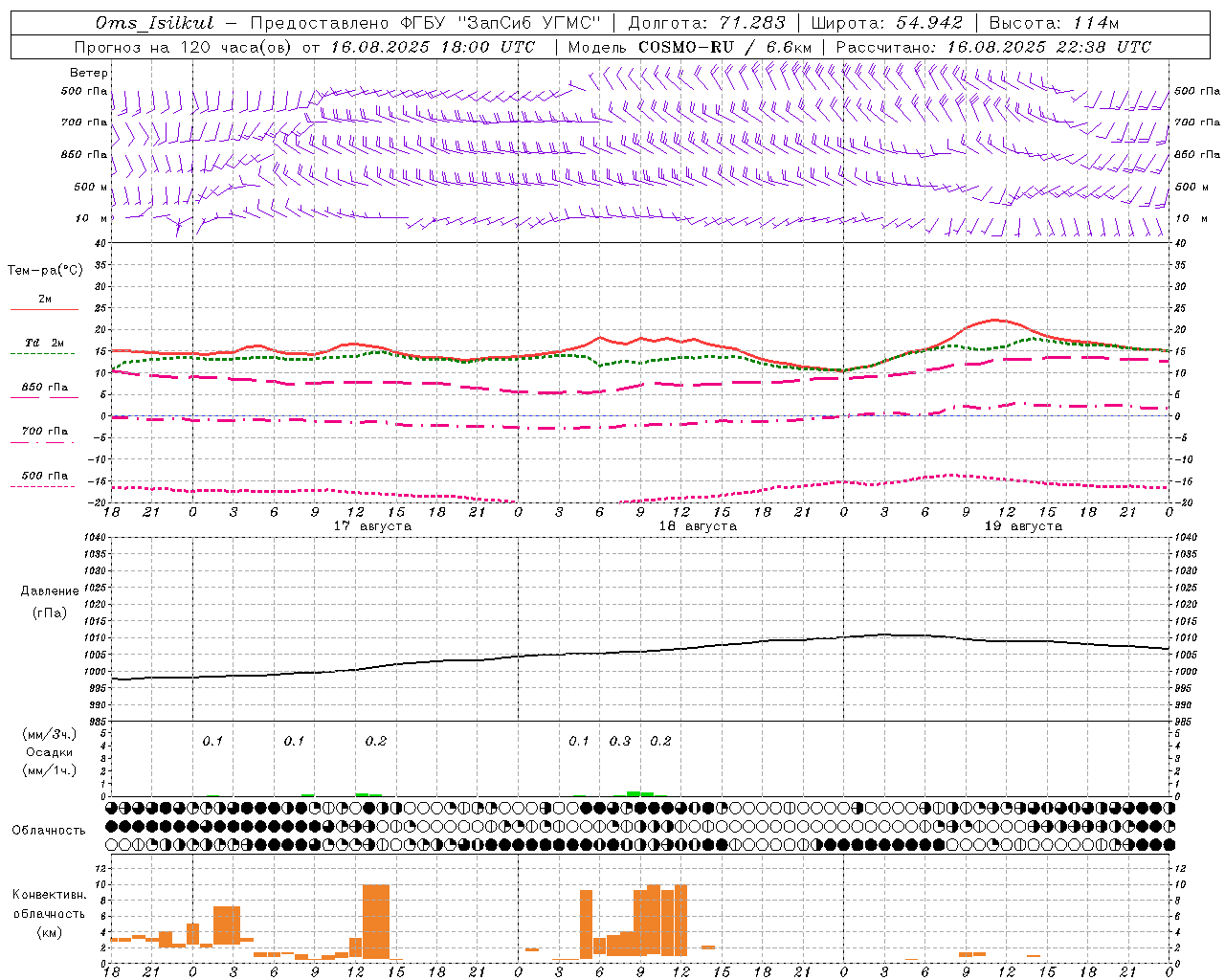1225x980 pixels.
Task: Click the Осадки precipitation label
Action: pos(50,752)
